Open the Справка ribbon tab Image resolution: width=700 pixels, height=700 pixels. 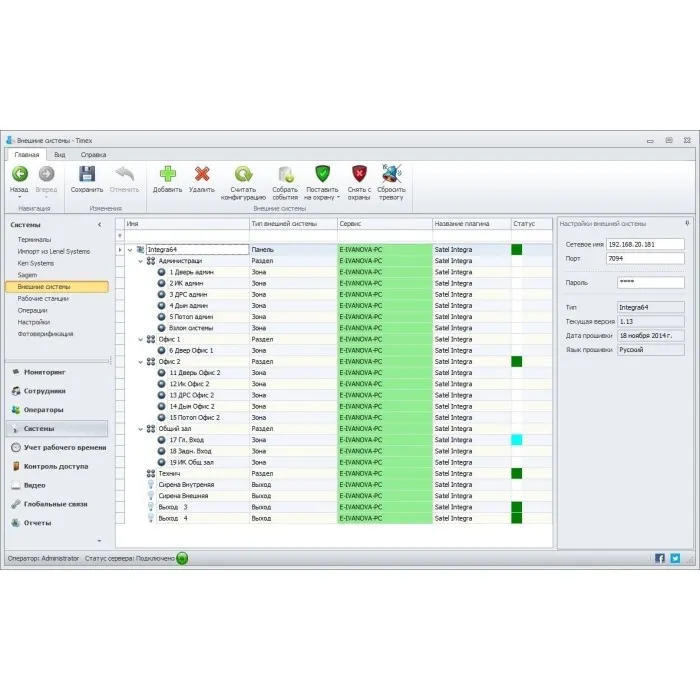coord(93,155)
